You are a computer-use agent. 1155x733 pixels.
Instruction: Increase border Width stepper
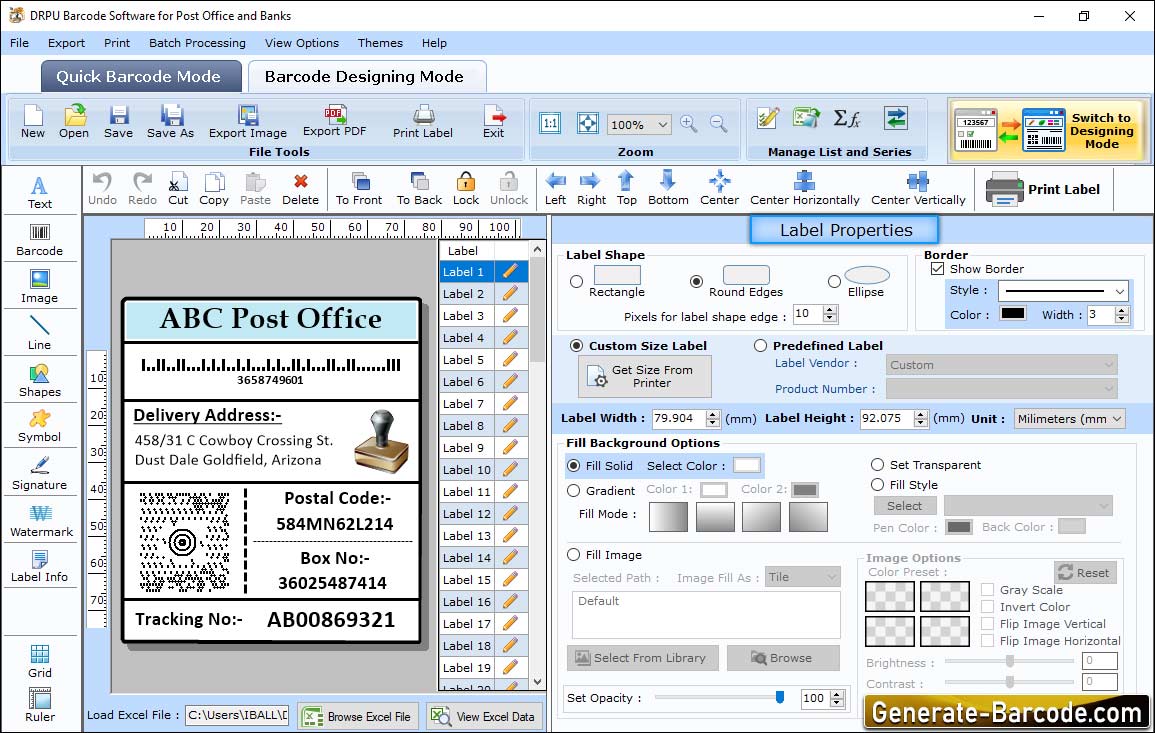pyautogui.click(x=1122, y=310)
